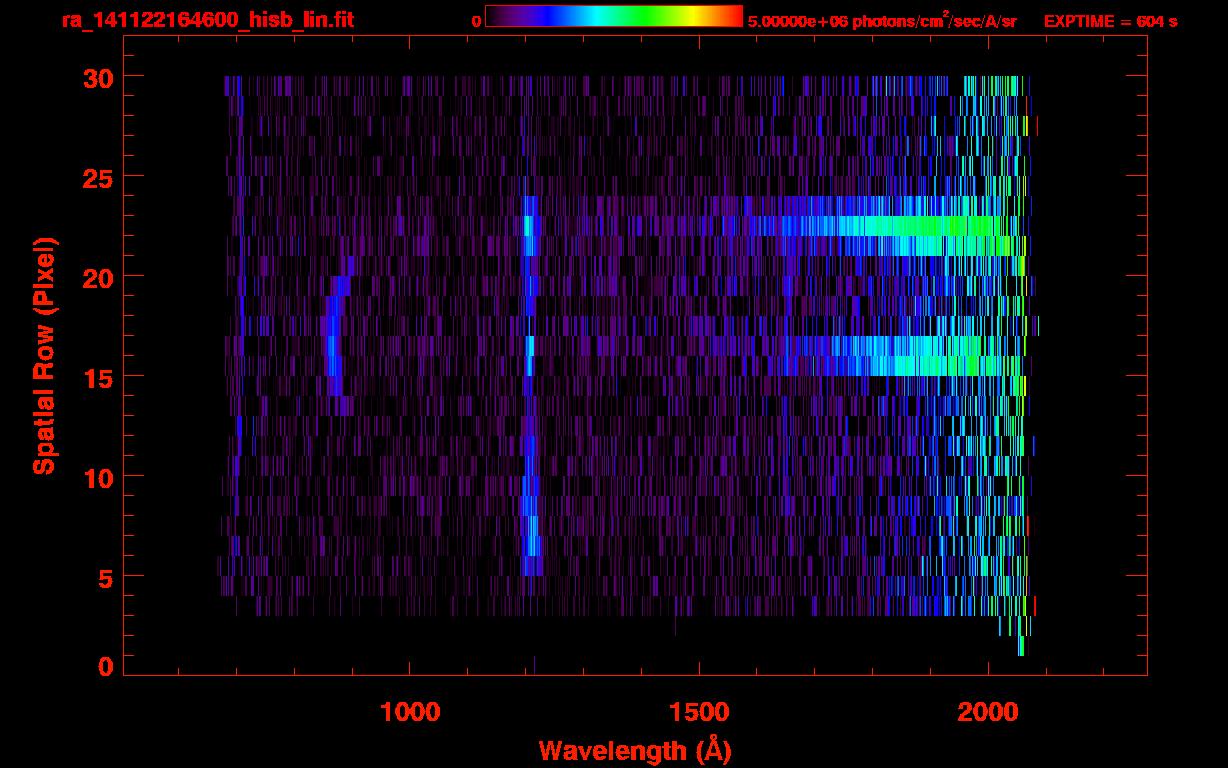Click the y-axis tick label 25
Image resolution: width=1228 pixels, height=768 pixels.
coord(97,177)
